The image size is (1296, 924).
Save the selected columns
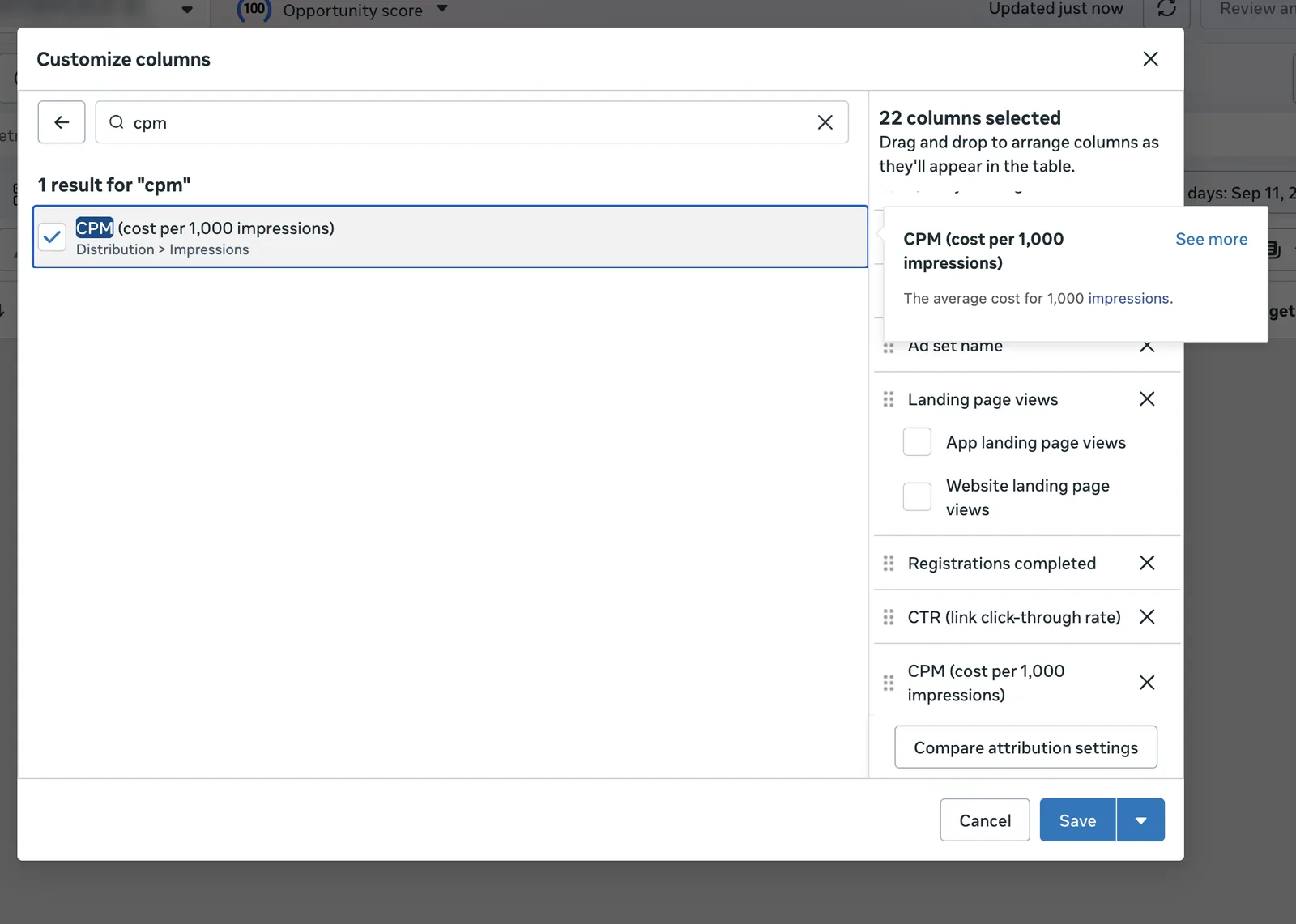(1077, 820)
